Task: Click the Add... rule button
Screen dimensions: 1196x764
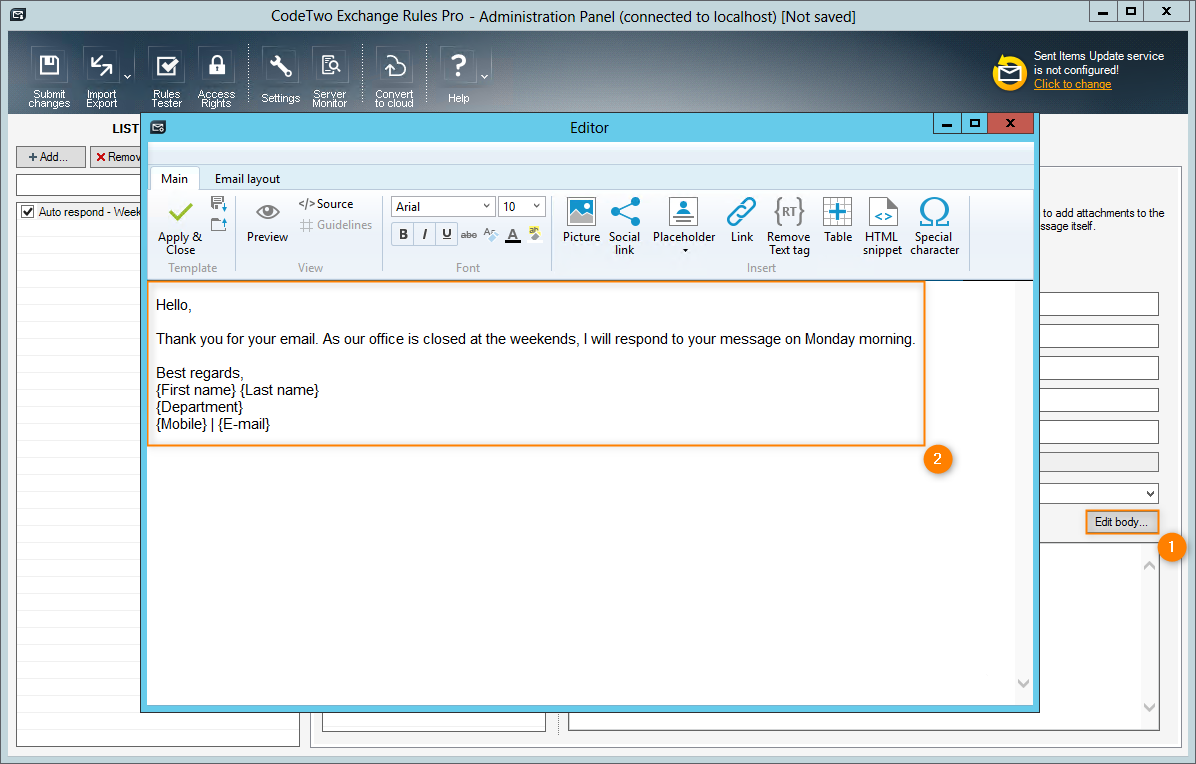Action: [x=50, y=156]
